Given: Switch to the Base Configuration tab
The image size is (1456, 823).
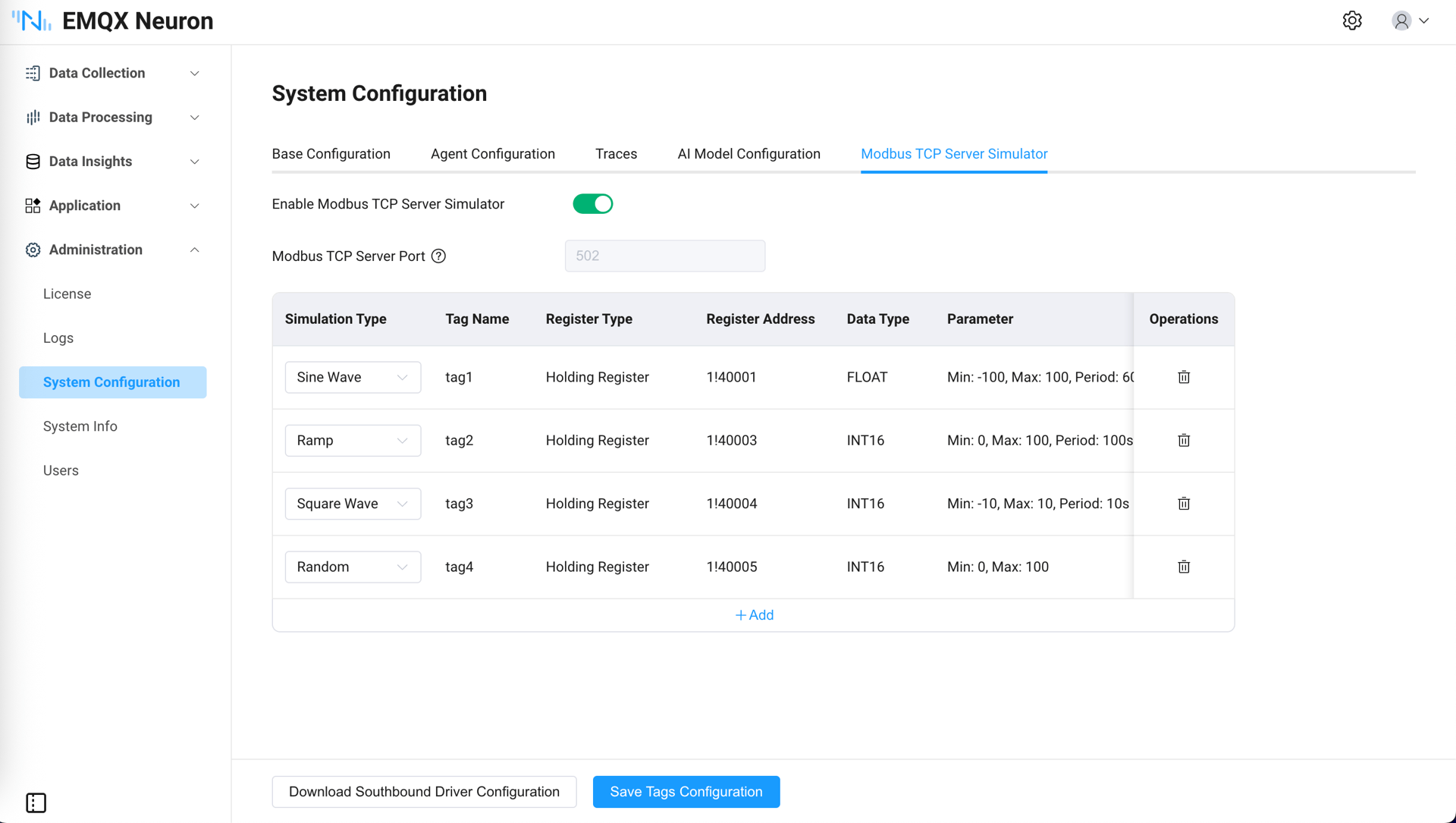Looking at the screenshot, I should [x=331, y=154].
